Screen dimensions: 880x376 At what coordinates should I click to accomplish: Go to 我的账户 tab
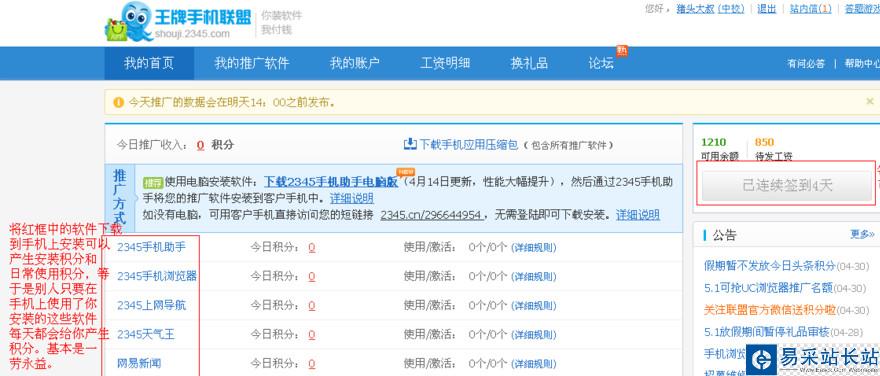(x=355, y=63)
